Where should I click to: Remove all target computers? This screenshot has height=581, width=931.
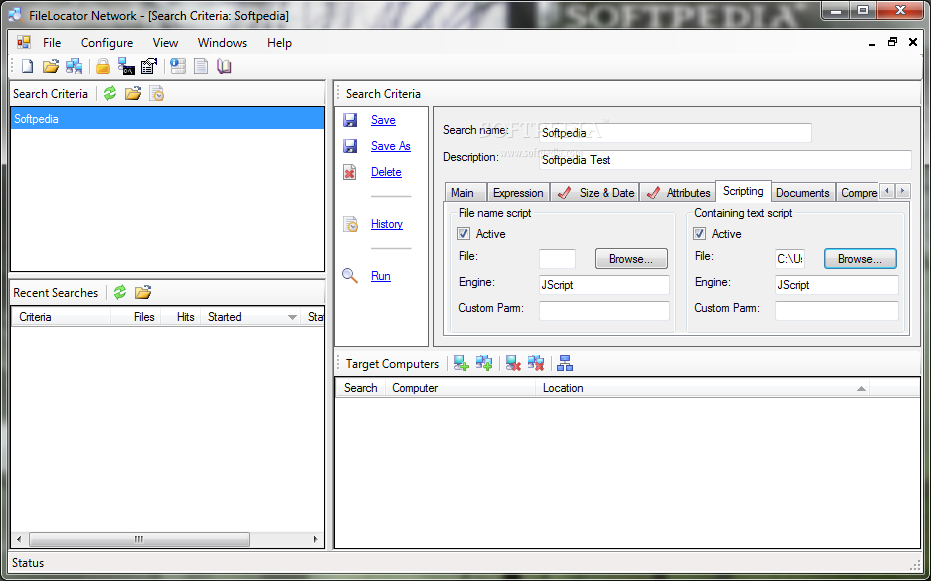pos(536,363)
